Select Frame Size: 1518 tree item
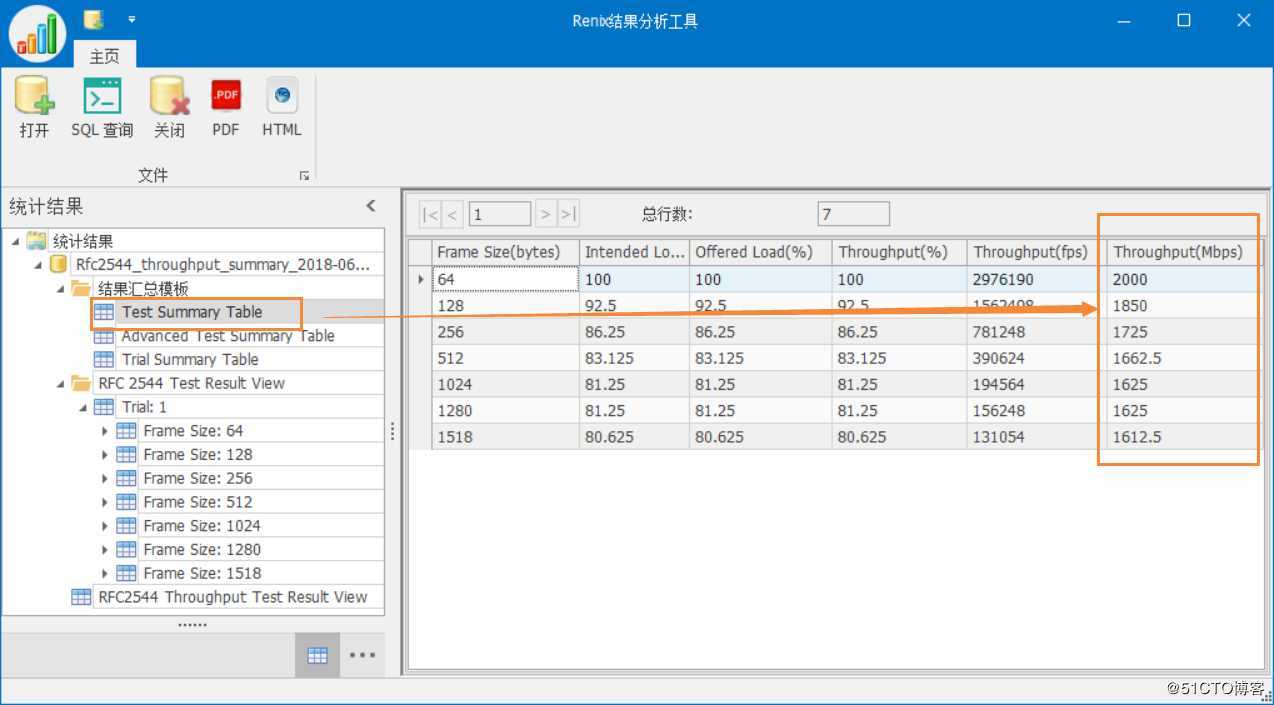1274x705 pixels. tap(202, 573)
